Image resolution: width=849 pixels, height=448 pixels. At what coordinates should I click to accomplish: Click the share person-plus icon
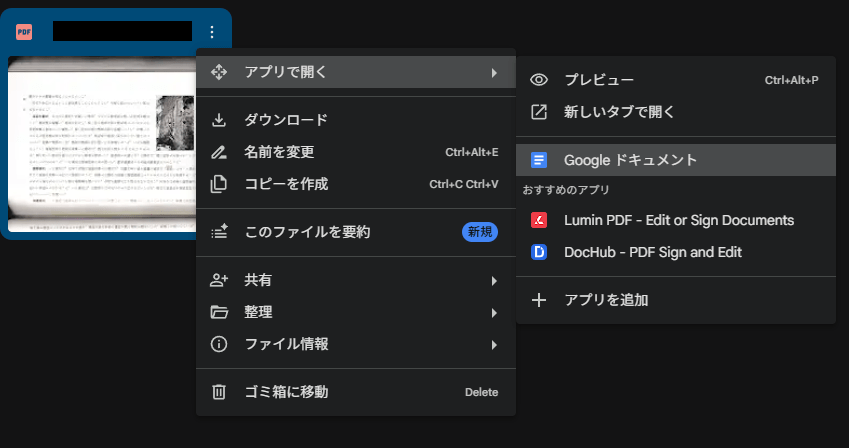[x=219, y=280]
